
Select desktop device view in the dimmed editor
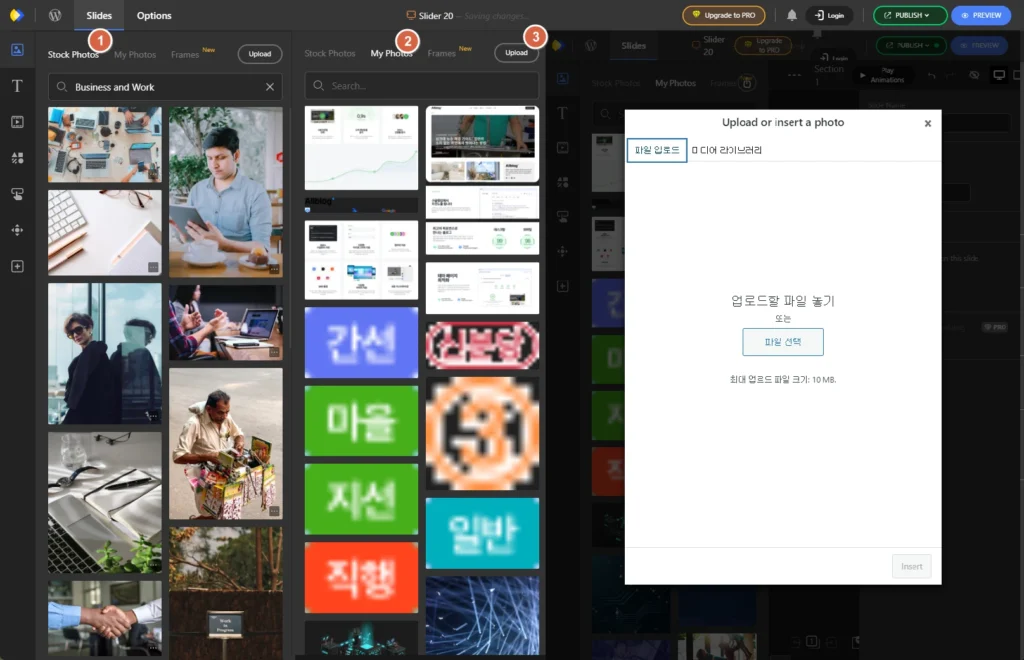[x=999, y=75]
